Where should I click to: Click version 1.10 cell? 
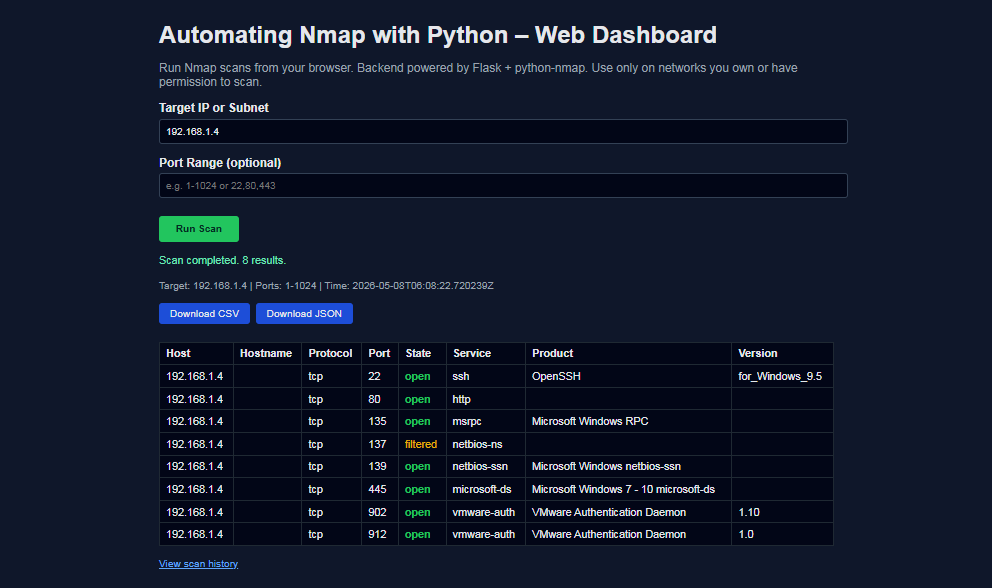[782, 511]
